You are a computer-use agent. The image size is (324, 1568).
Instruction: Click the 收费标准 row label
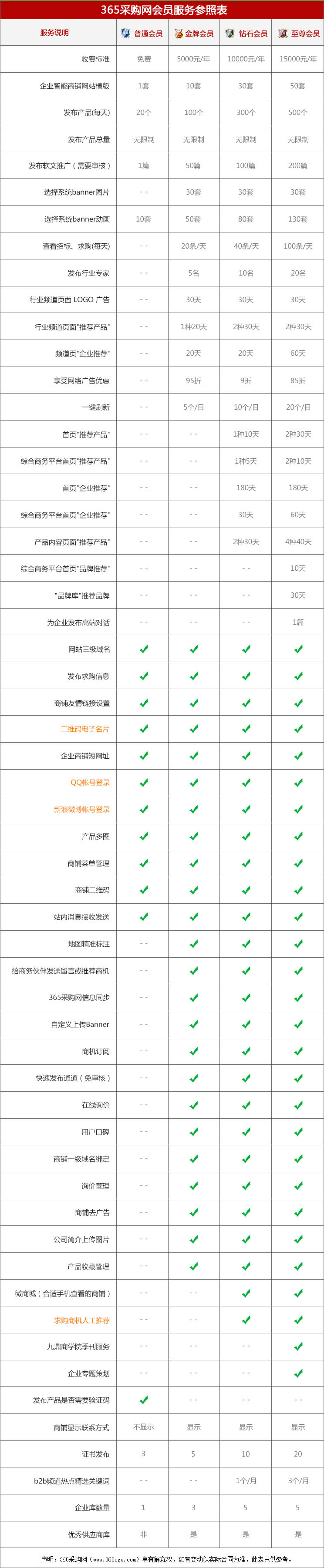coord(96,59)
